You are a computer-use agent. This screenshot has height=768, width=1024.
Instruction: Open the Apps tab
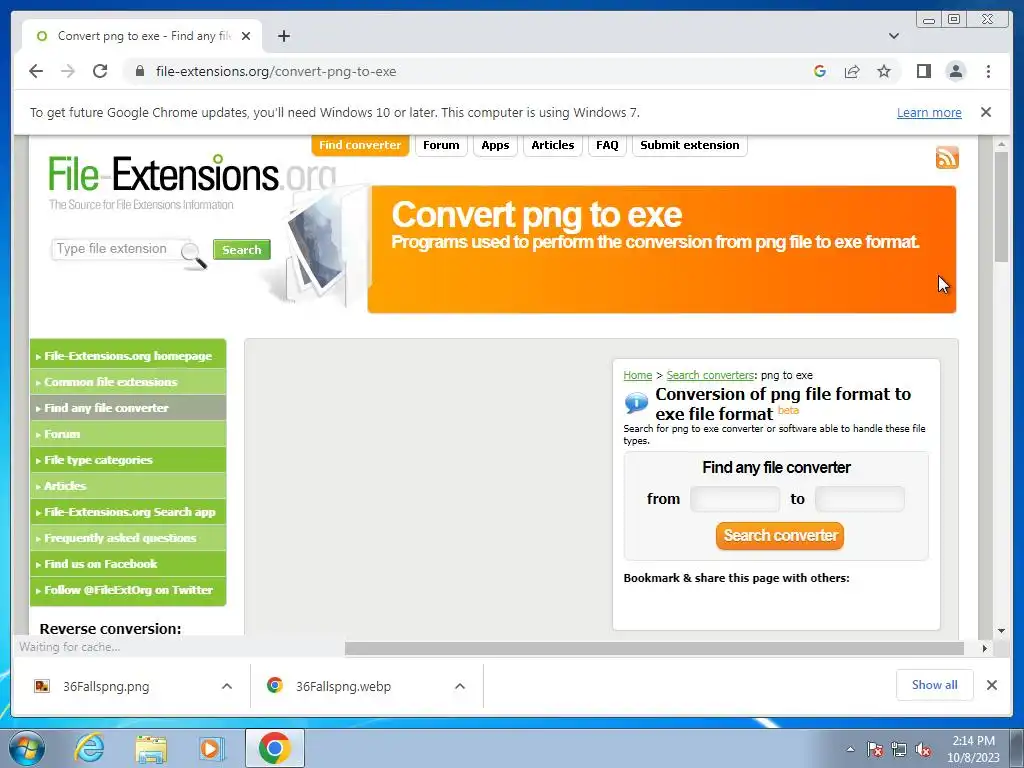click(x=495, y=145)
